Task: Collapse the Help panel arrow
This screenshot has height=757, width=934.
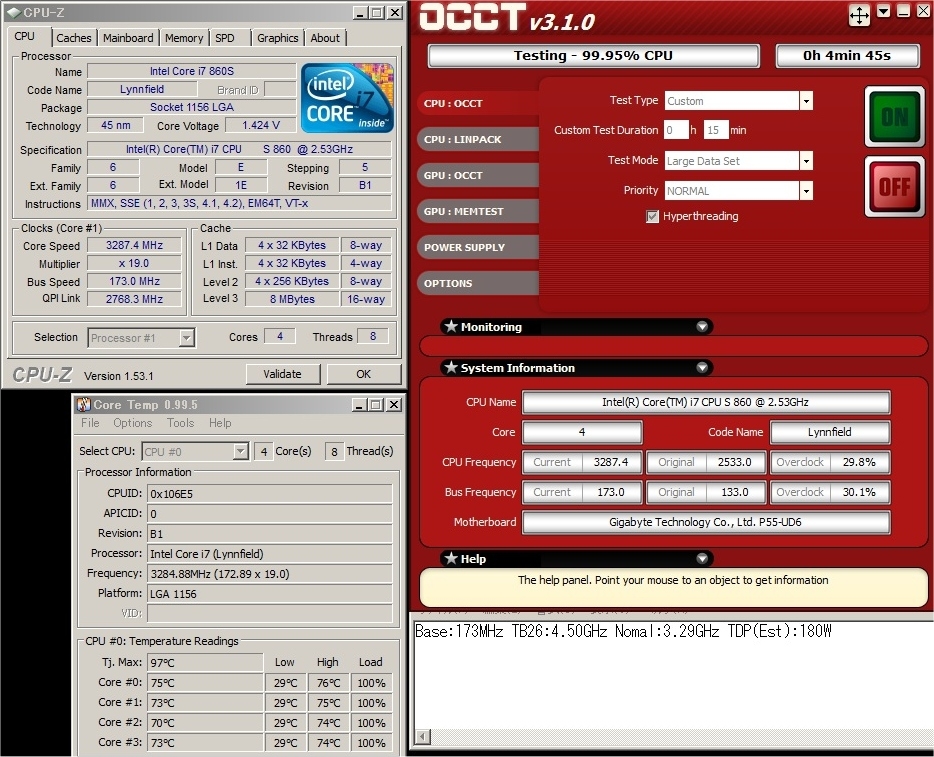Action: pos(702,559)
